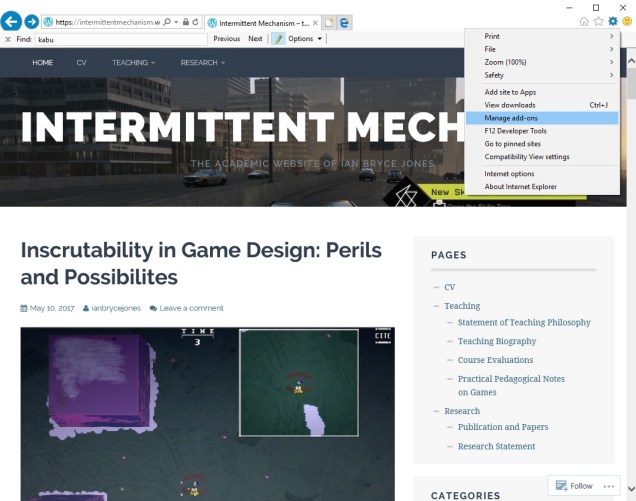636x501 pixels.
Task: Click the Follow button
Action: point(574,486)
